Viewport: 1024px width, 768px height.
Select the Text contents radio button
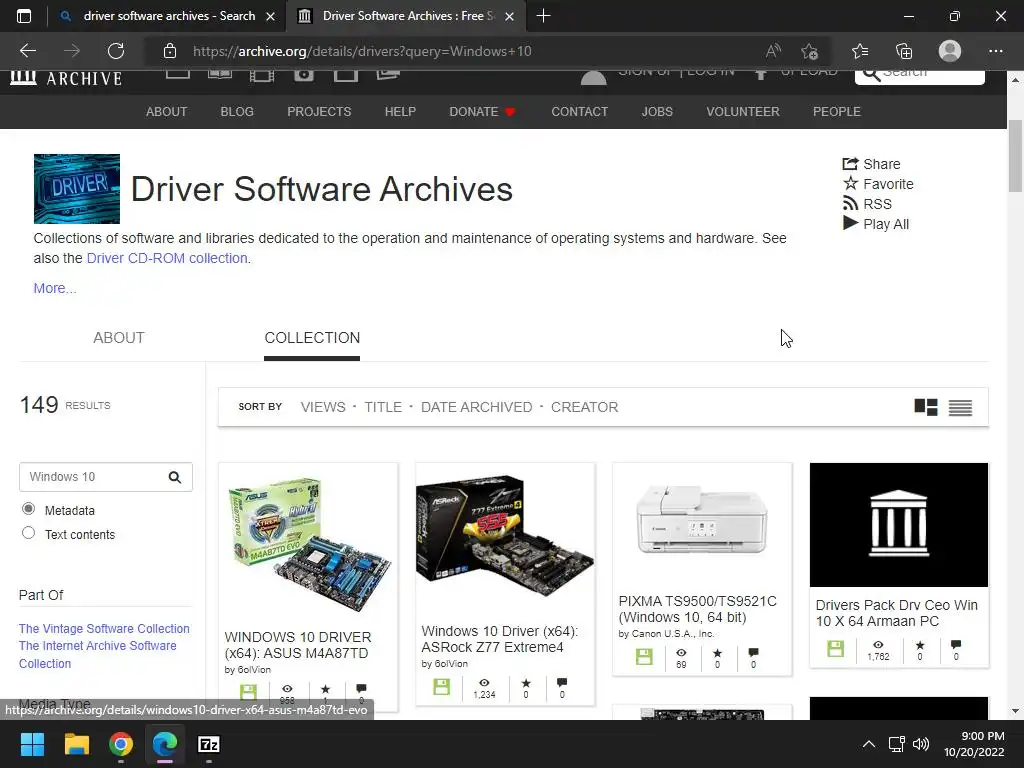point(28,533)
